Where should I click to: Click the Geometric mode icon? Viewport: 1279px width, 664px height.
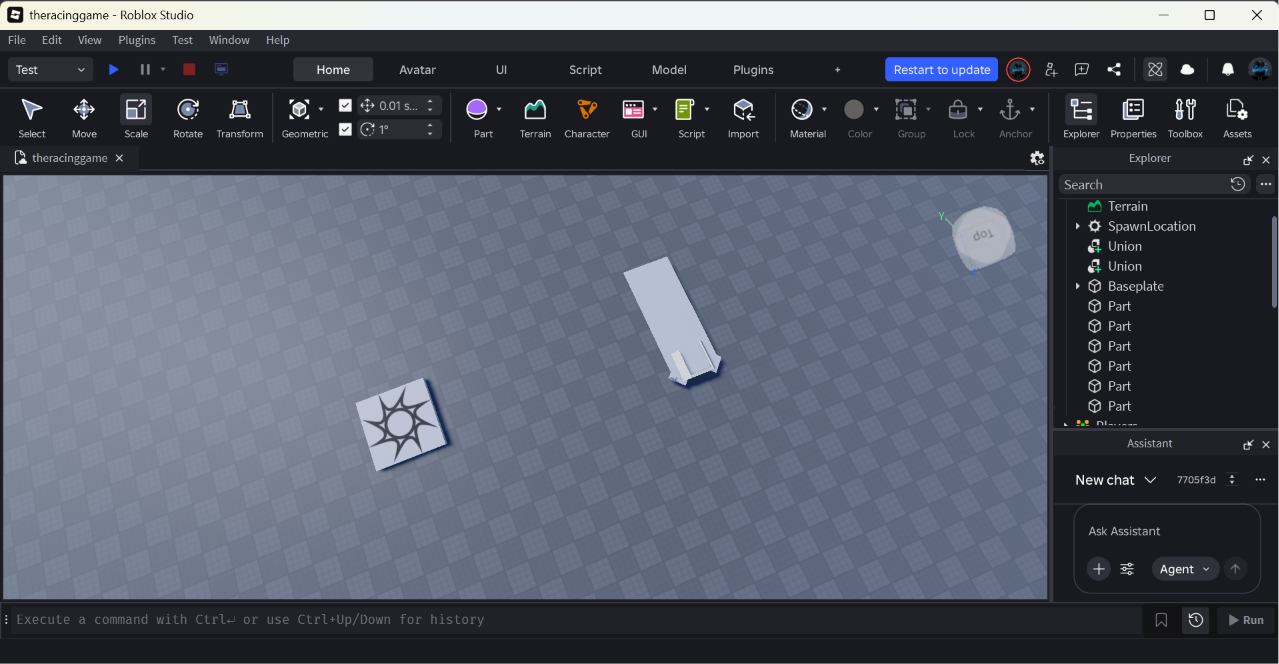[x=298, y=109]
